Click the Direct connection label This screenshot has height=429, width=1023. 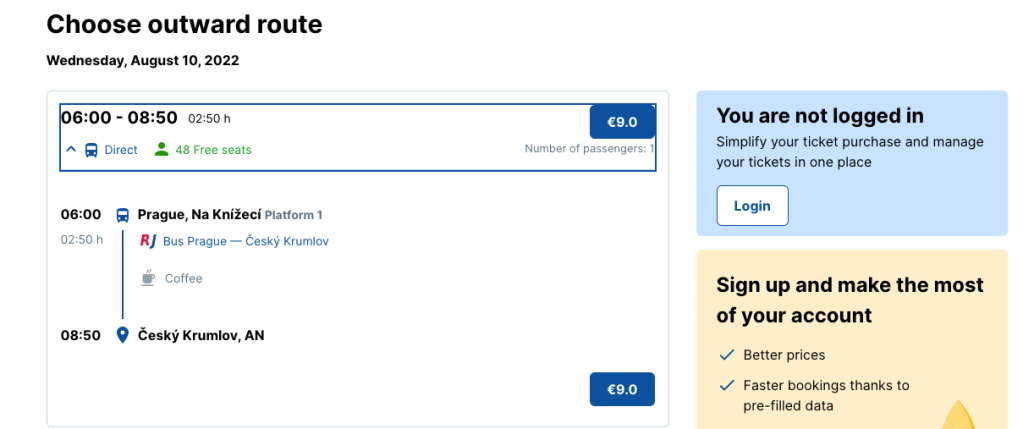coord(121,150)
